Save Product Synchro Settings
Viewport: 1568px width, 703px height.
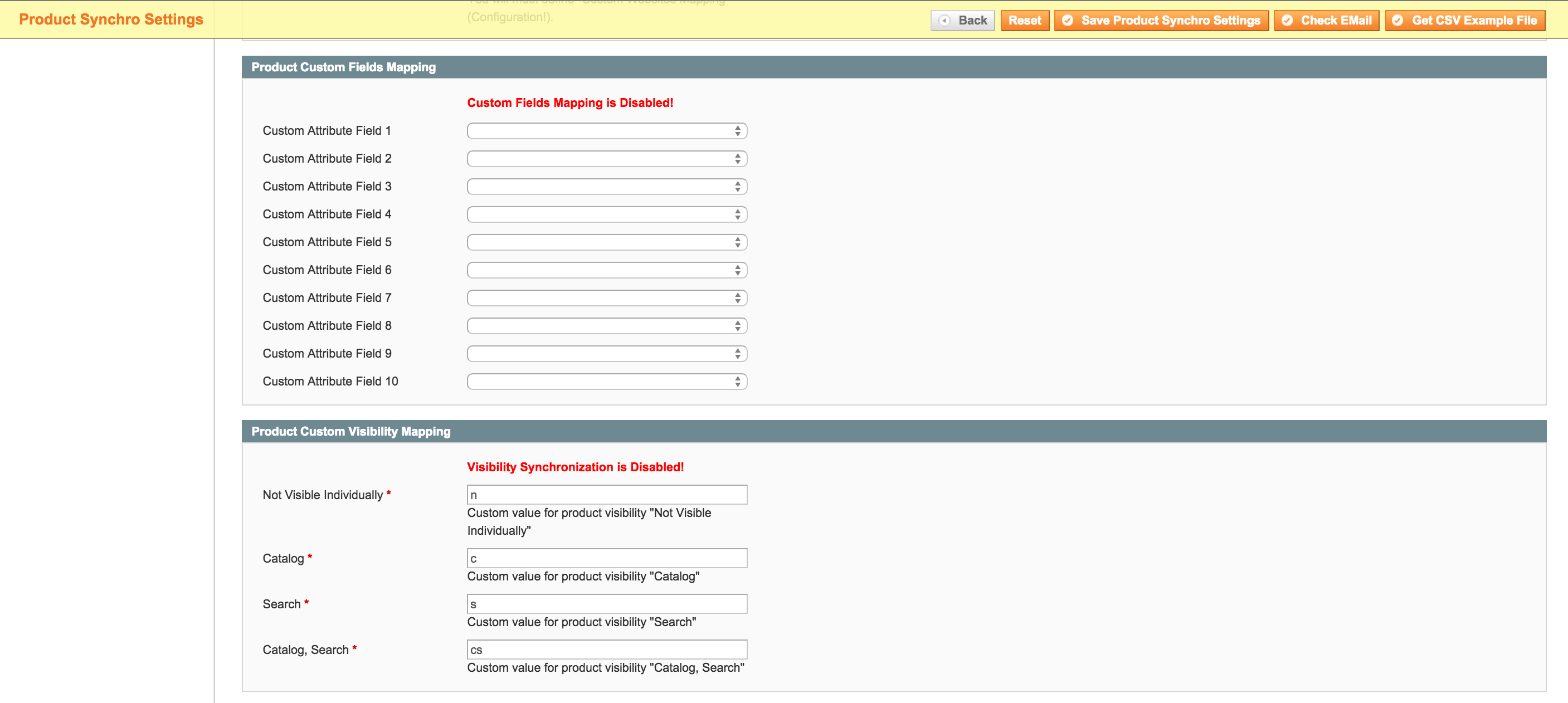tap(1161, 21)
